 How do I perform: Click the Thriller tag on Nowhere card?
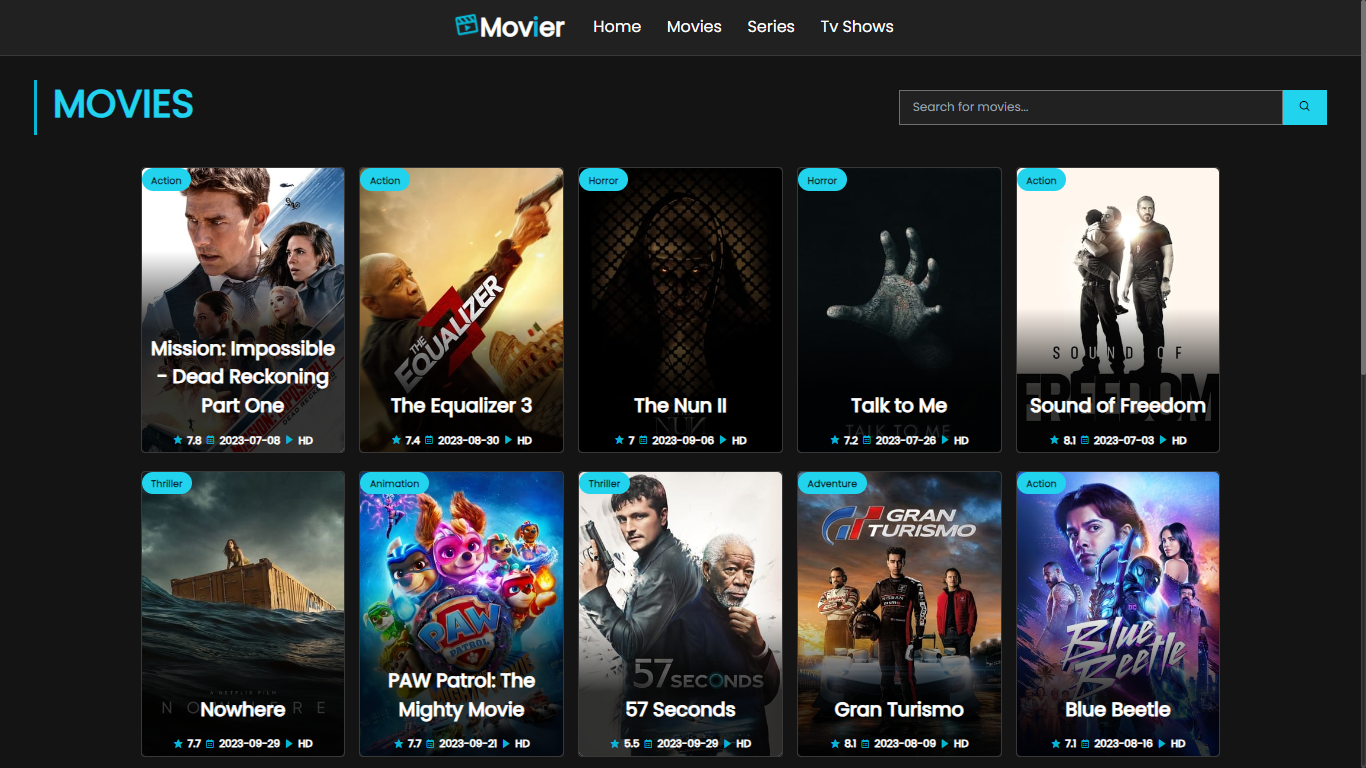[x=167, y=483]
